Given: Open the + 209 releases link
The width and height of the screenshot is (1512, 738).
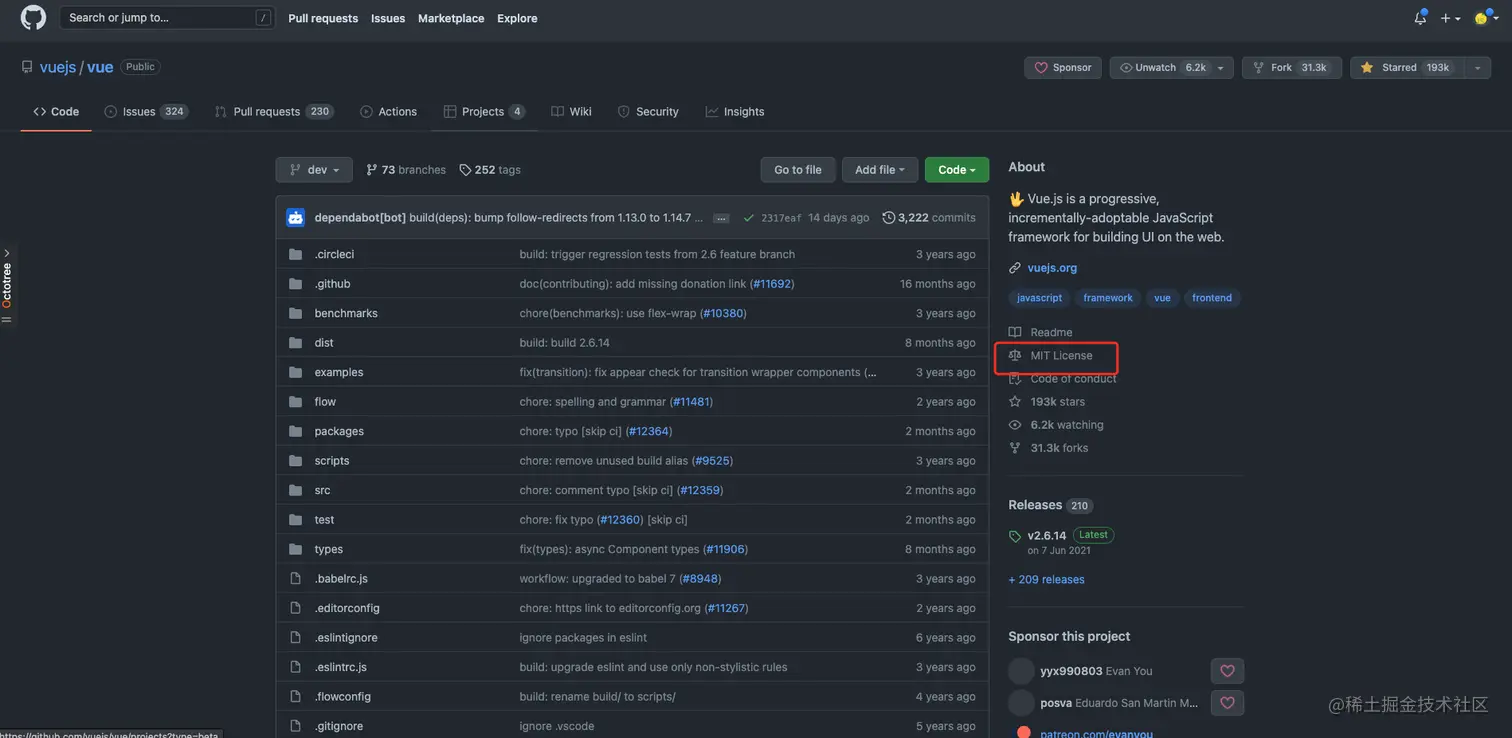Looking at the screenshot, I should (1047, 580).
